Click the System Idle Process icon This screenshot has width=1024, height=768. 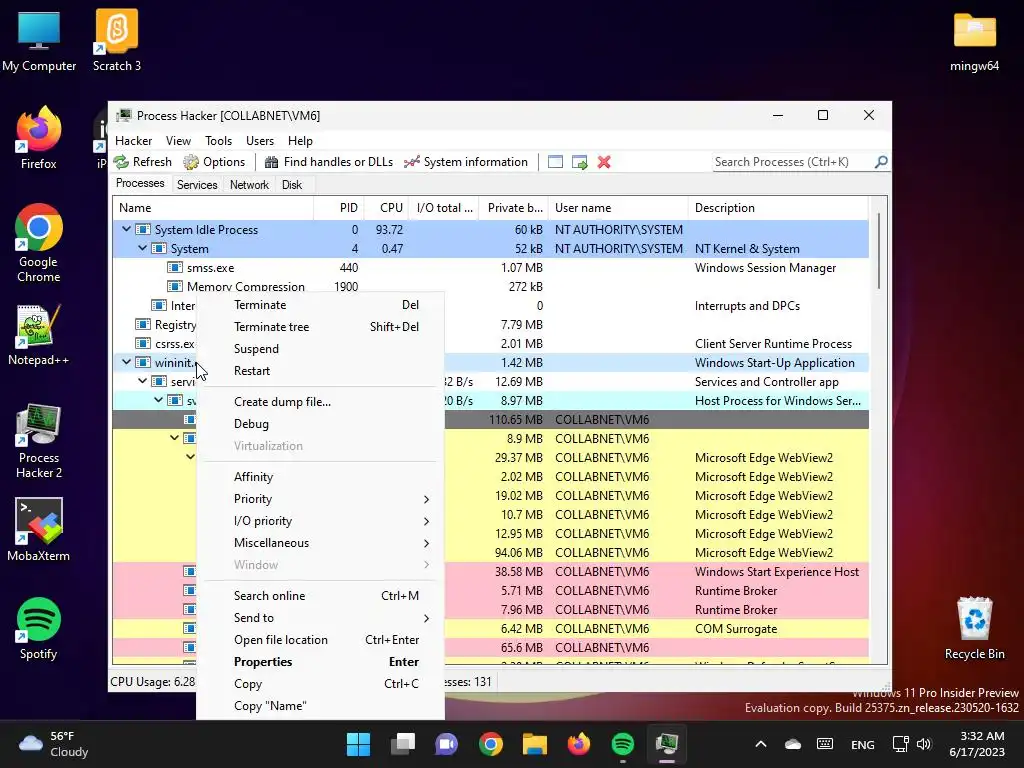tap(142, 230)
